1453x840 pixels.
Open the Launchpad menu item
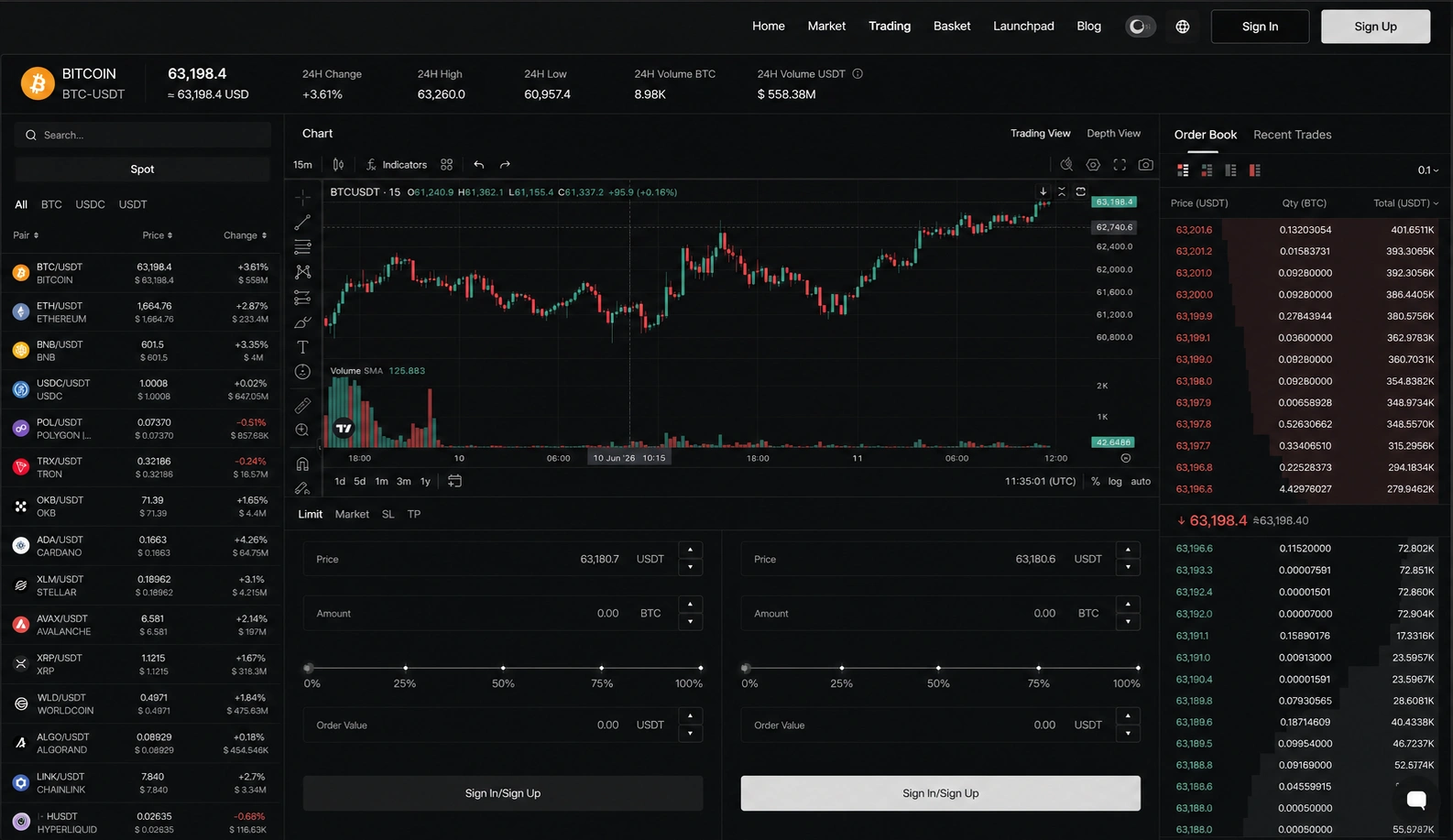[1023, 26]
